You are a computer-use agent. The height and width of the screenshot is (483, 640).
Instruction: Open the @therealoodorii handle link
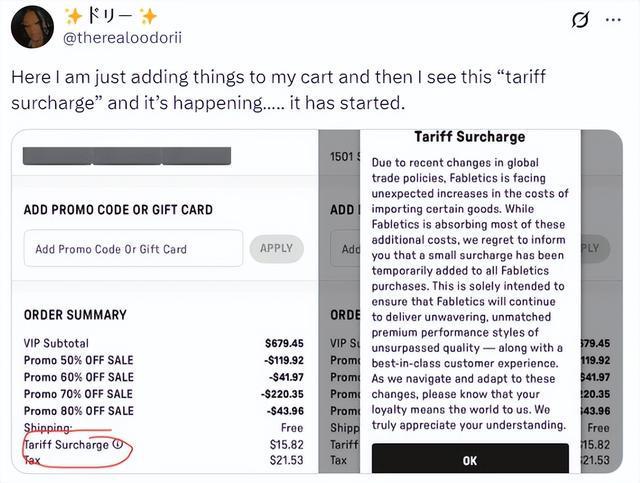(123, 37)
